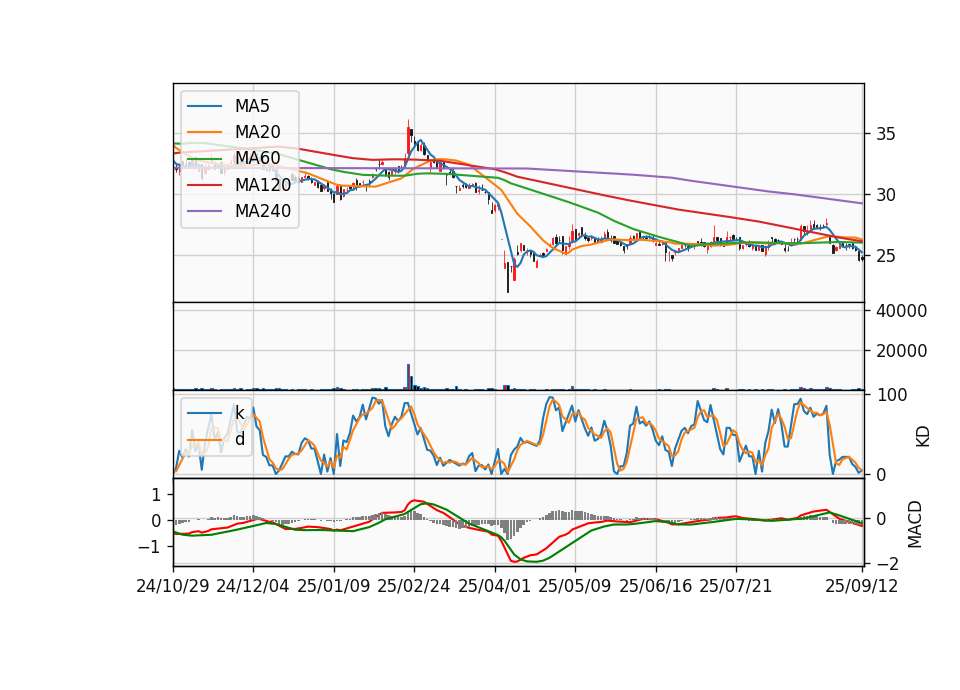Click the 24/12/04 date axis label
Viewport: 960px width, 690px height.
253,586
